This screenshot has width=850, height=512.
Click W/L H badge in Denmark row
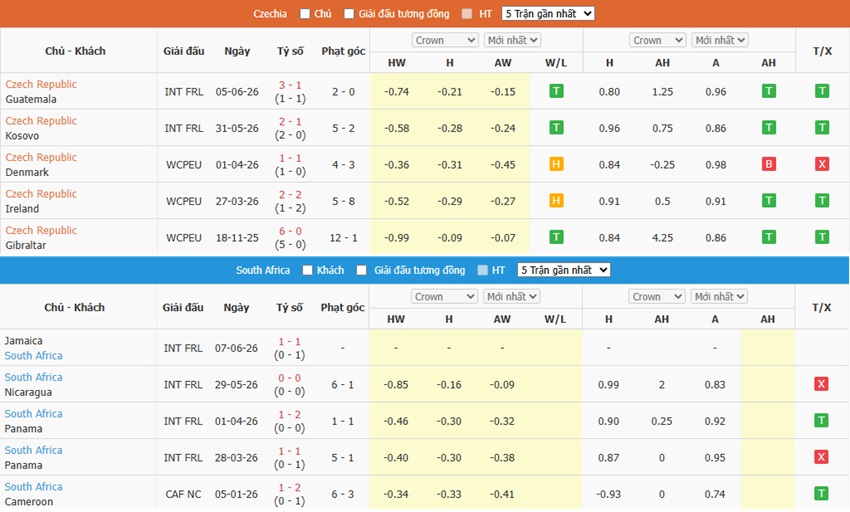coord(556,164)
